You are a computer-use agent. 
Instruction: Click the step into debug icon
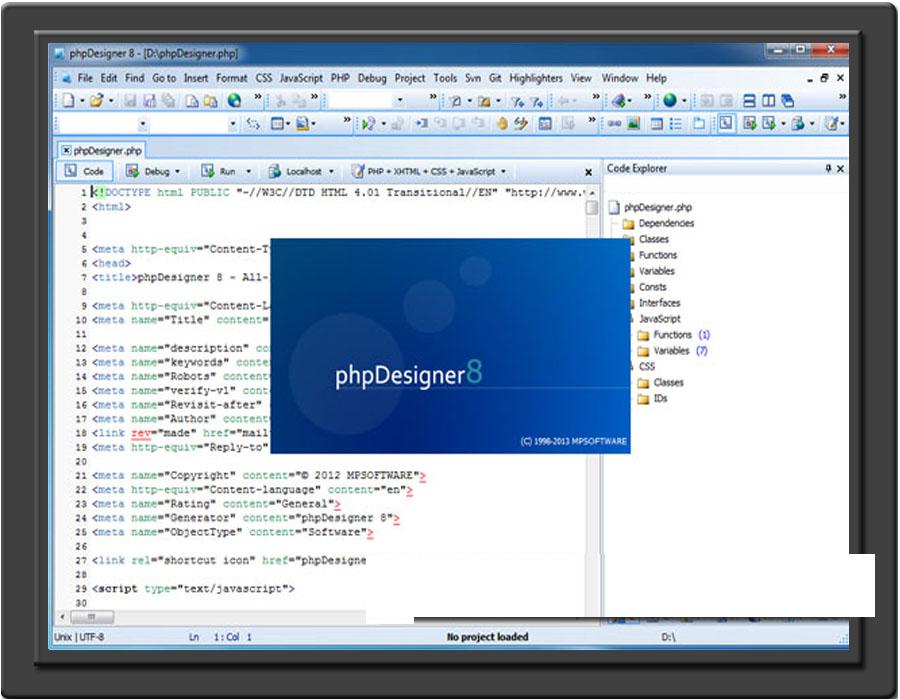422,123
